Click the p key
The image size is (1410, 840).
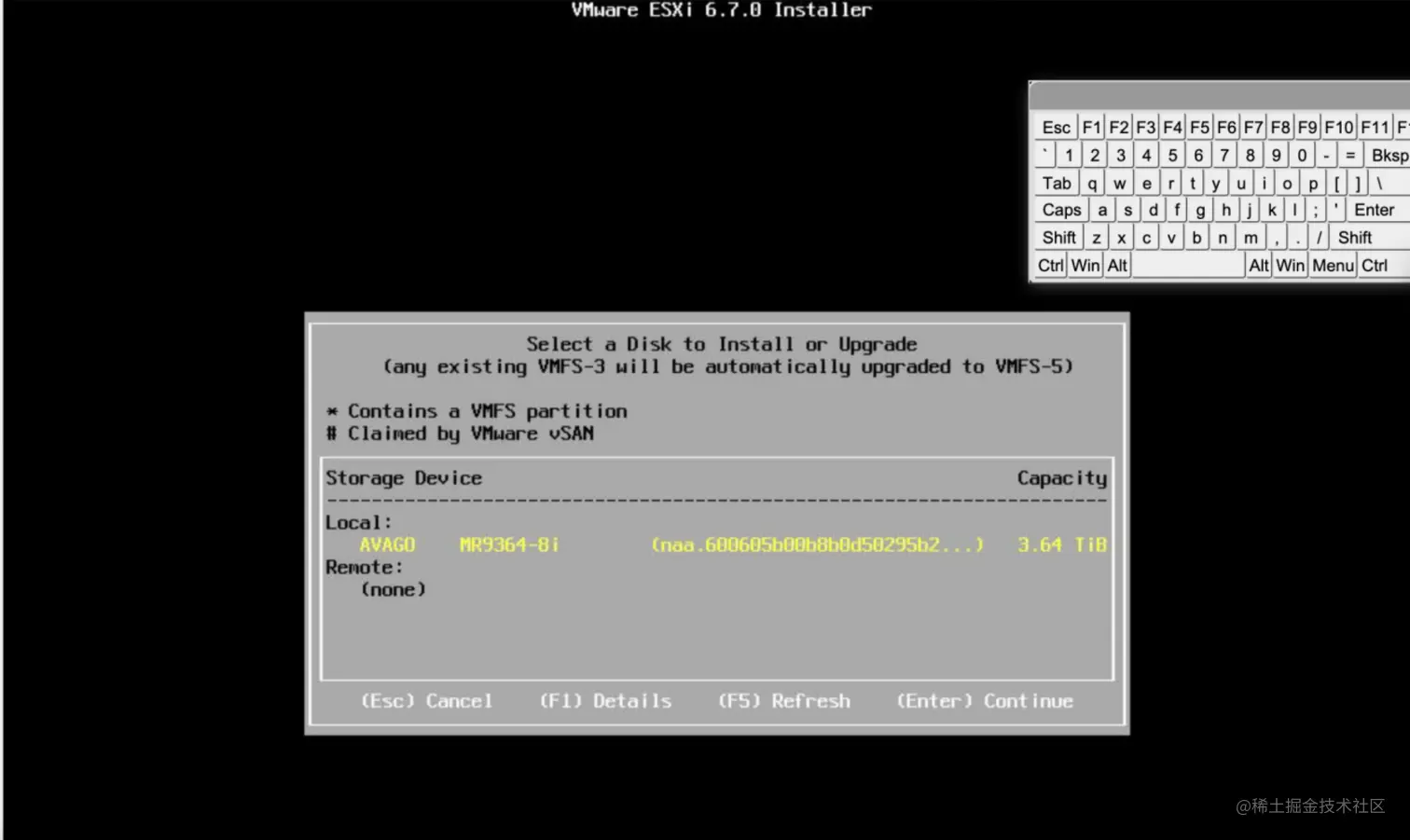pos(1313,183)
